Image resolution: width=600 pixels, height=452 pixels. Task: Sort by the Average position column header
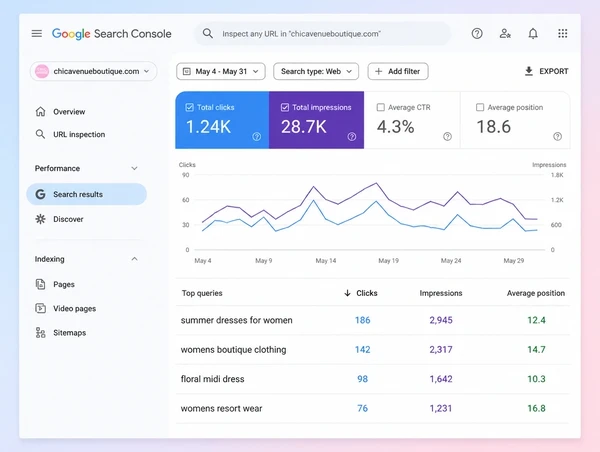point(536,293)
